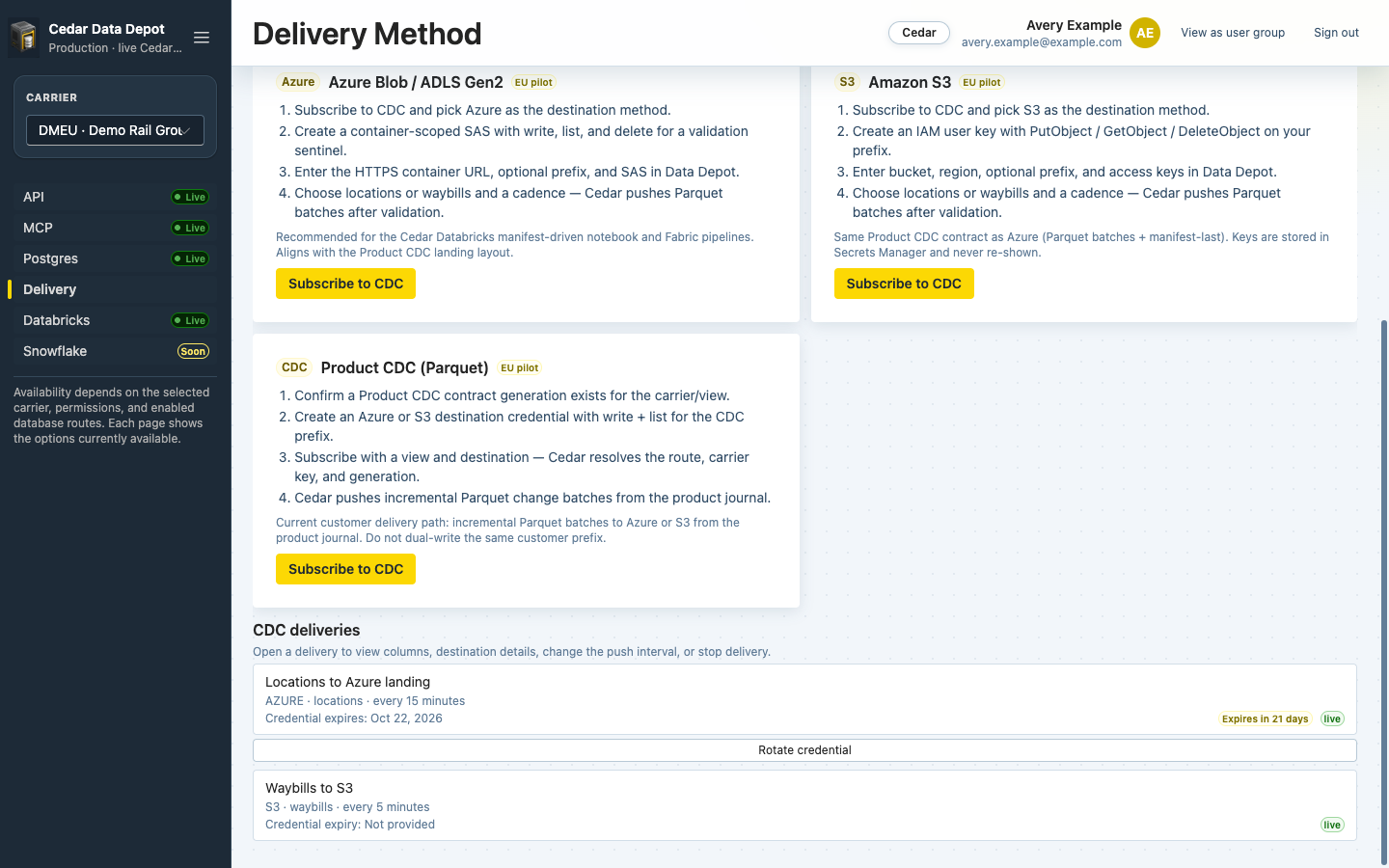Click the Live badge next to Postgres
The image size is (1389, 868).
(x=190, y=258)
